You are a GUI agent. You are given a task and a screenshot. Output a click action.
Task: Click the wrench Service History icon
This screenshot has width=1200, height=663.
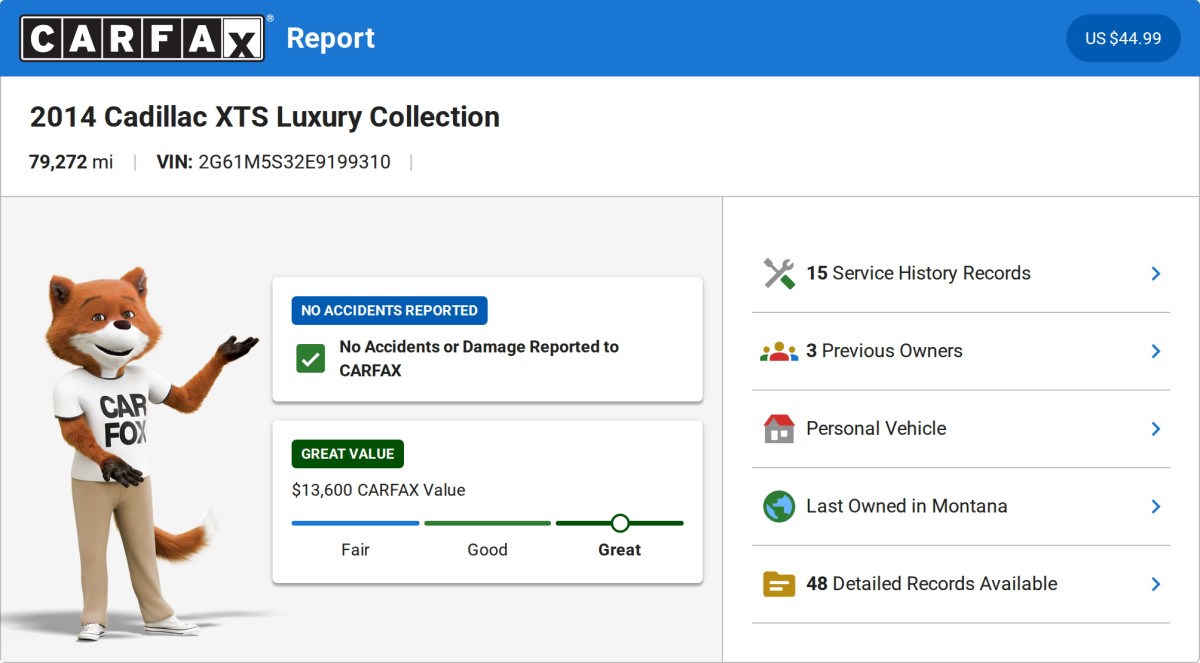click(x=779, y=273)
